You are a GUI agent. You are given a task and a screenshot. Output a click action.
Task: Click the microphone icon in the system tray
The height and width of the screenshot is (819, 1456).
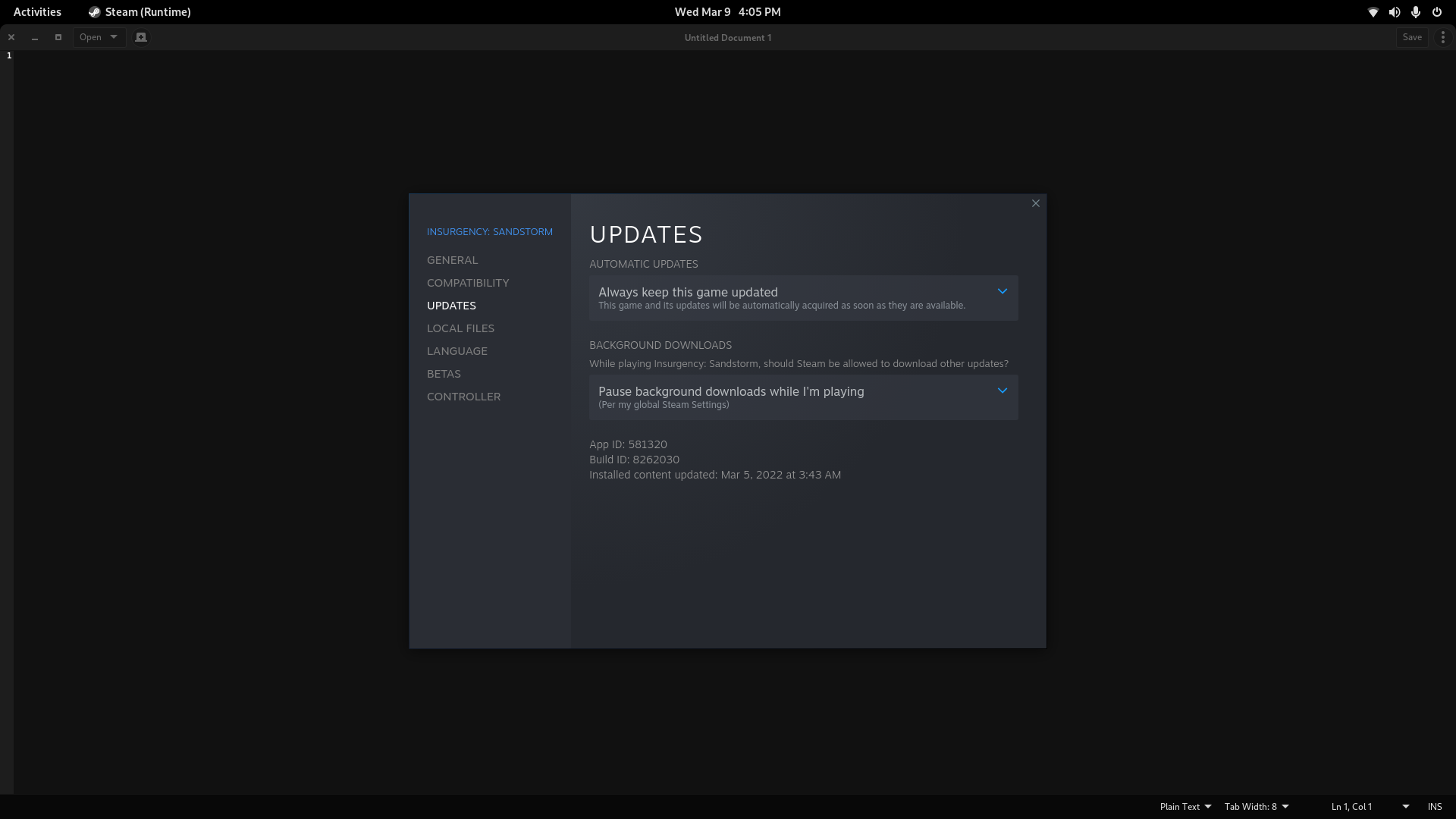[x=1415, y=11]
